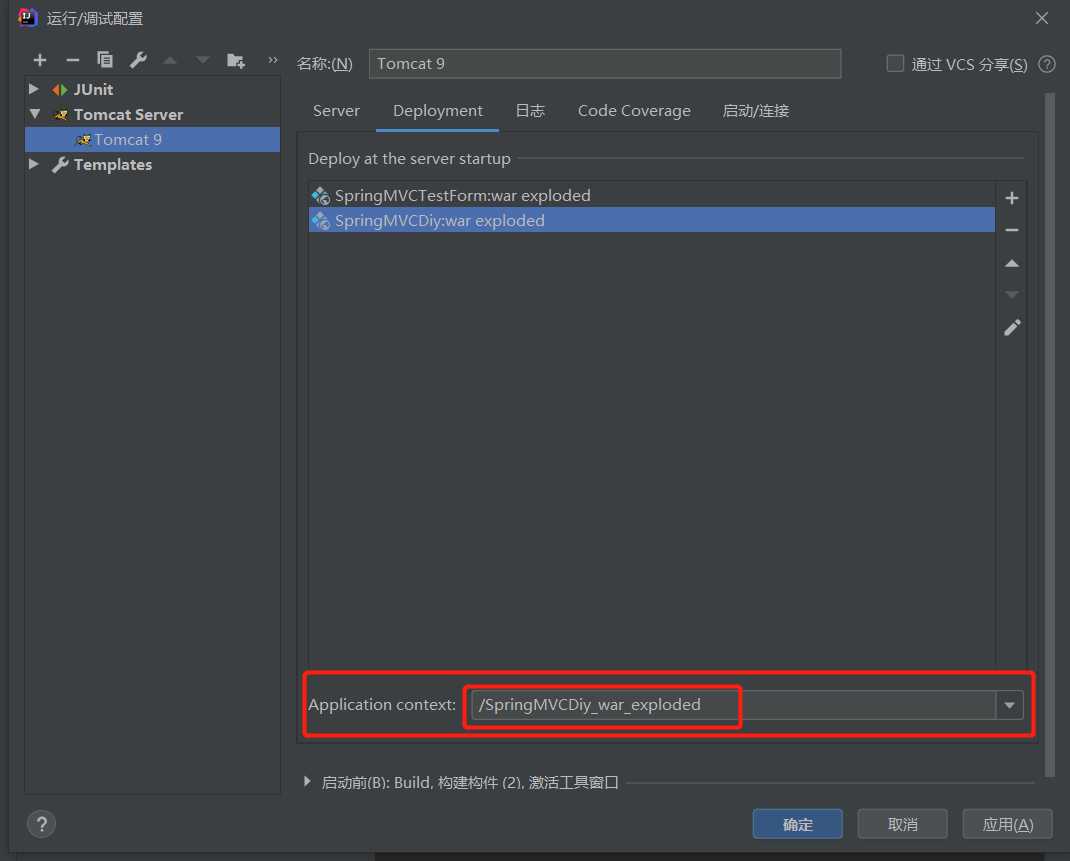The height and width of the screenshot is (861, 1070).
Task: Show more toolbar actions chevron
Action: 273,60
